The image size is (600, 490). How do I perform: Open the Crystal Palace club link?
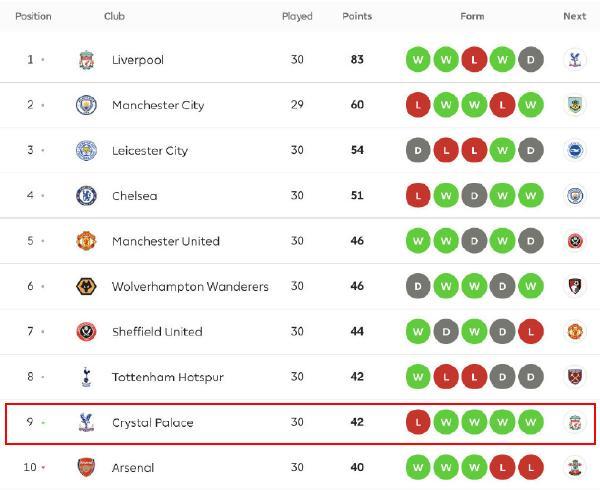tap(152, 423)
